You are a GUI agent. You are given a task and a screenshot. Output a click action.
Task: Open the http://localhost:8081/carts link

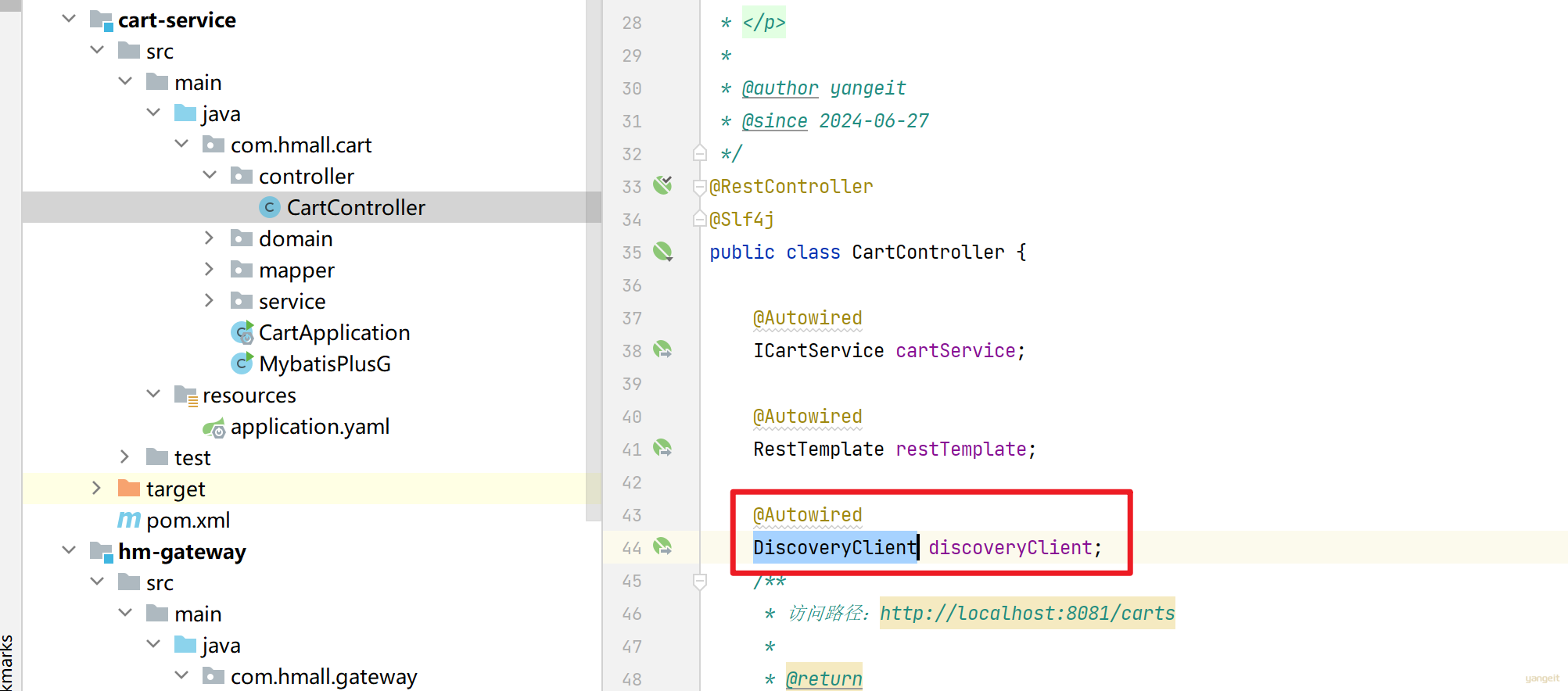click(1027, 613)
